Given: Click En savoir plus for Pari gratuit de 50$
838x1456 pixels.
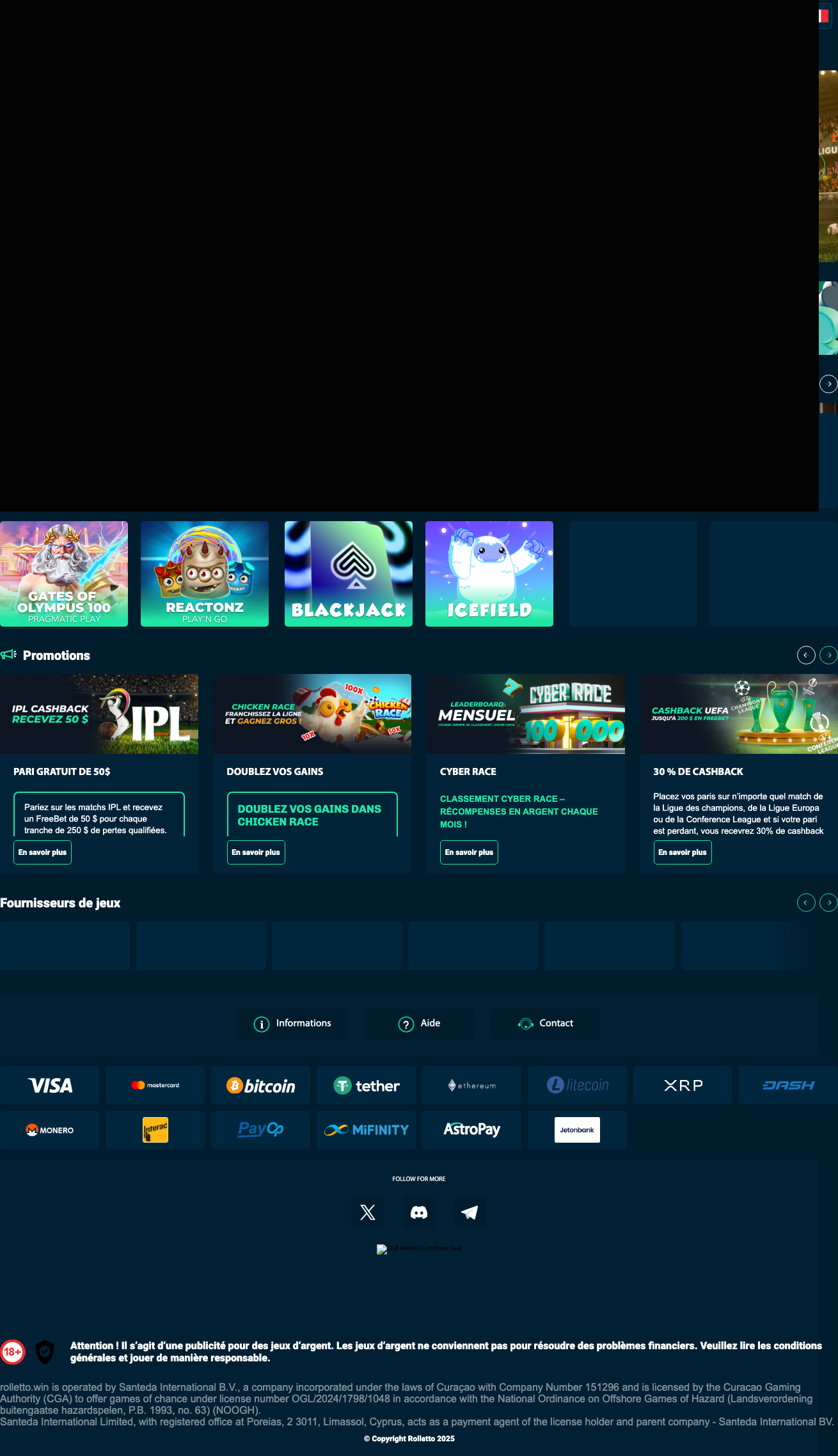Looking at the screenshot, I should (x=42, y=852).
